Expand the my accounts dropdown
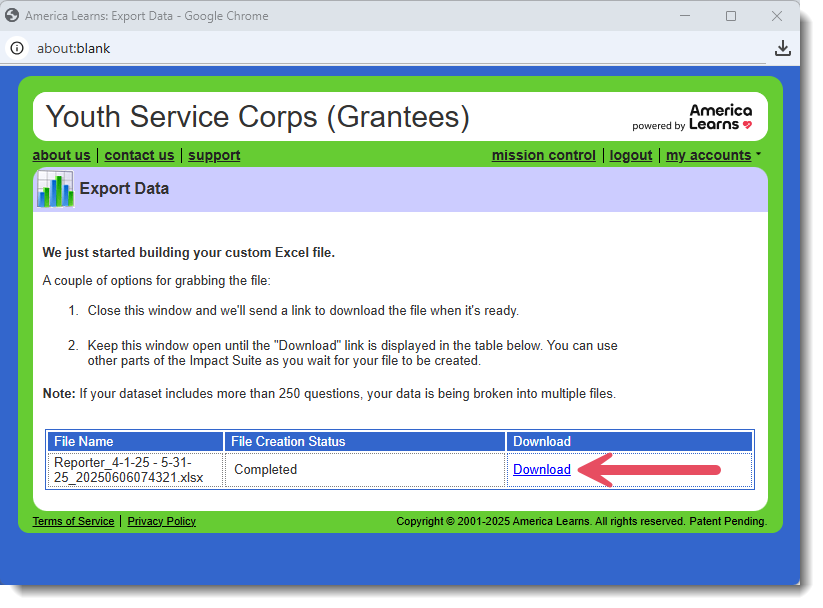 (x=713, y=155)
